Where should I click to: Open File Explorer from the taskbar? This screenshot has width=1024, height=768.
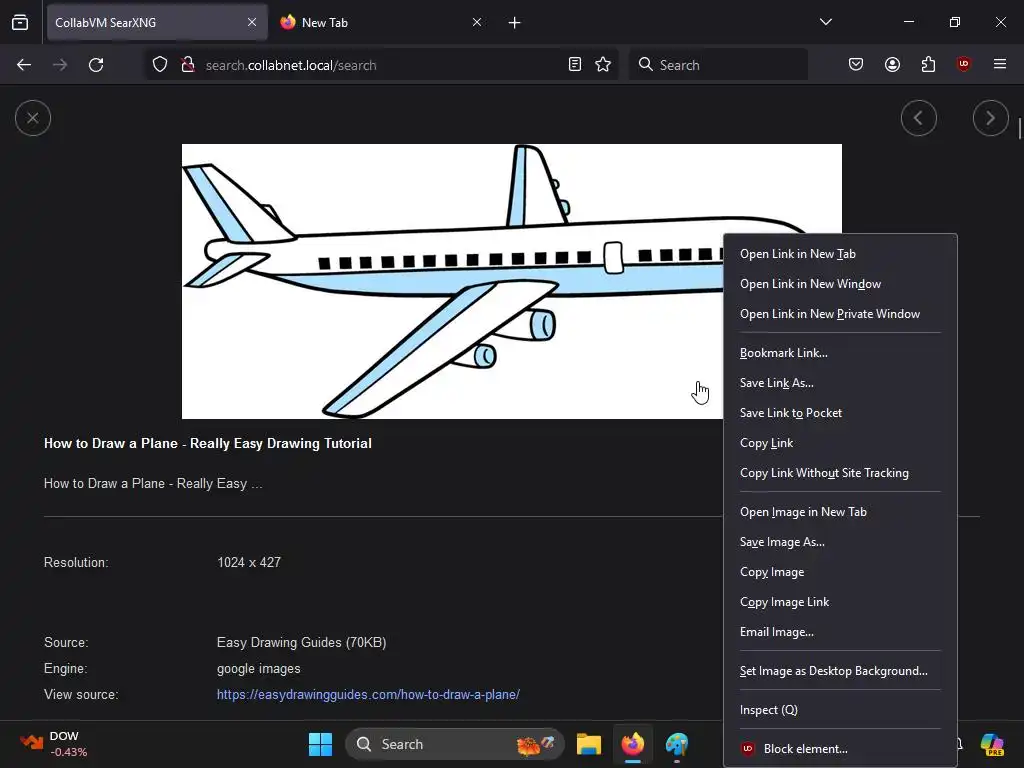click(x=588, y=744)
